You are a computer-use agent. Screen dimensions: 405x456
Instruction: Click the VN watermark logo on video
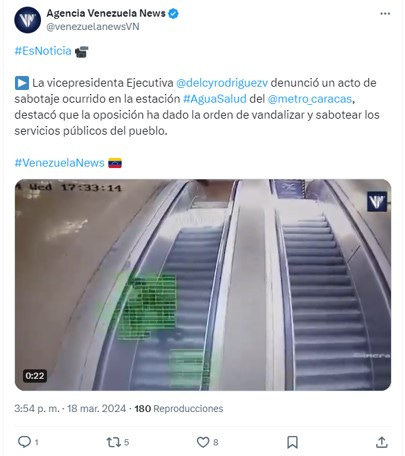click(x=377, y=202)
